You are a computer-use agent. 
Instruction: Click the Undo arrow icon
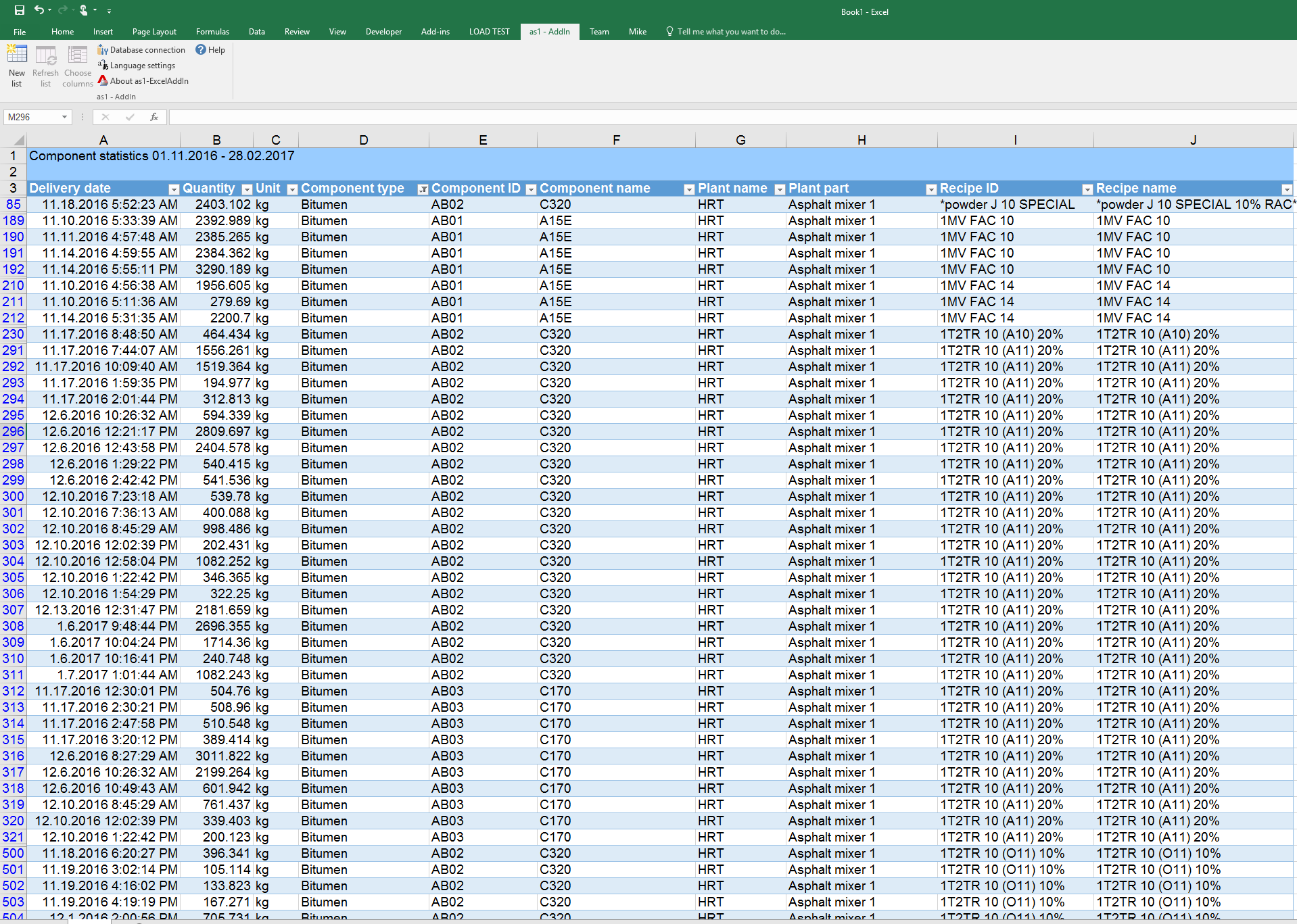click(39, 10)
